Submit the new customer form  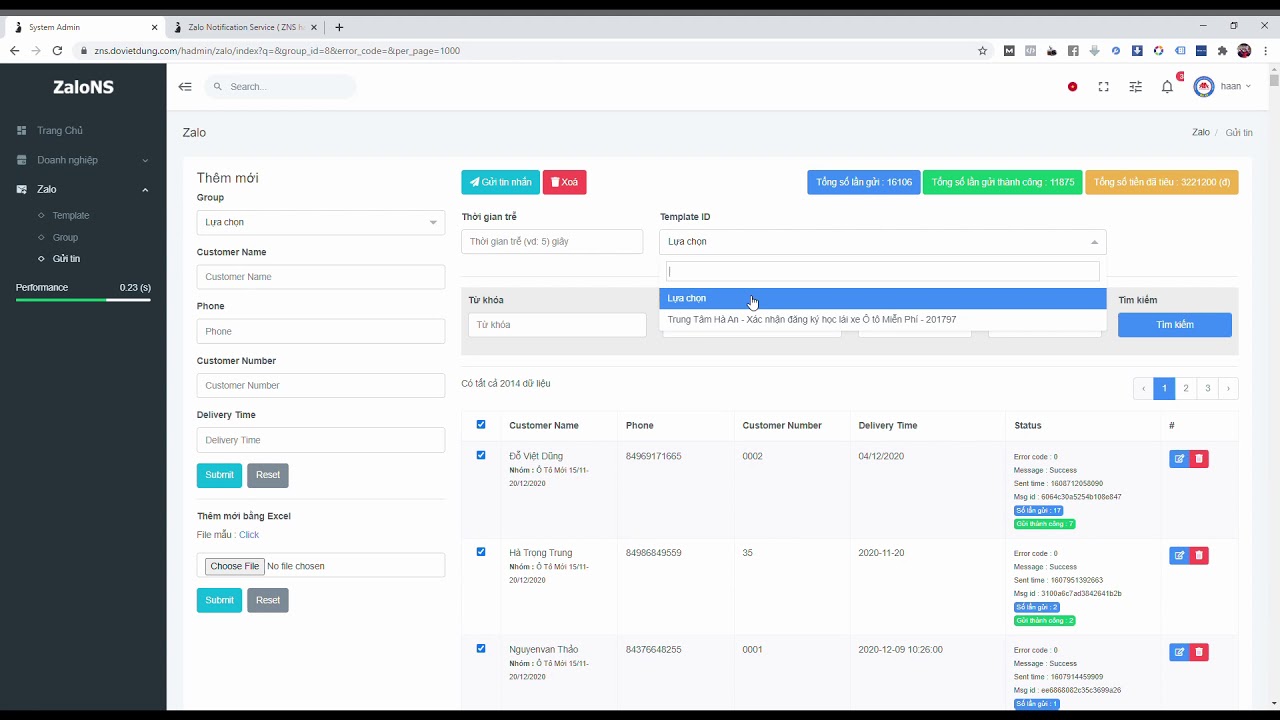[219, 475]
